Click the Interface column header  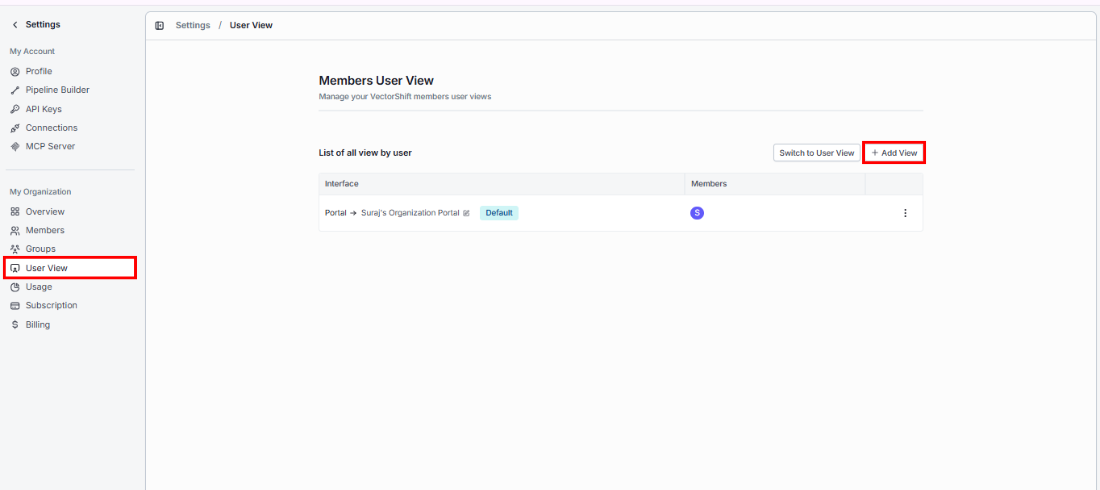point(342,184)
